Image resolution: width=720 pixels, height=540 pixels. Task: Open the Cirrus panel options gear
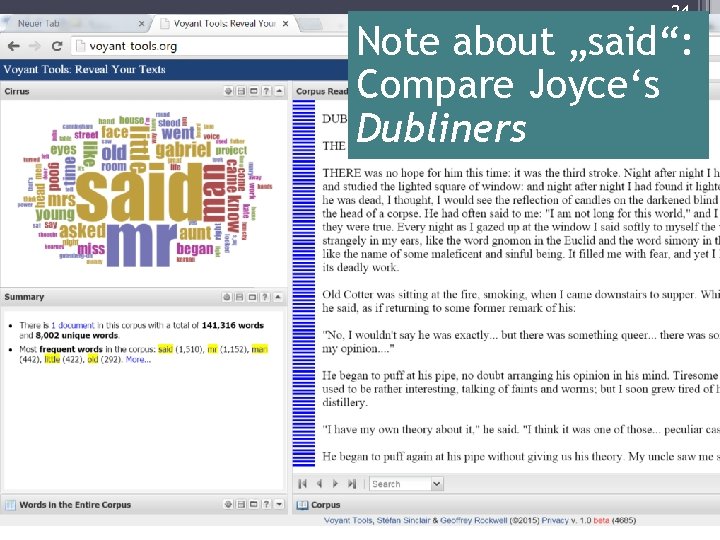coord(228,91)
